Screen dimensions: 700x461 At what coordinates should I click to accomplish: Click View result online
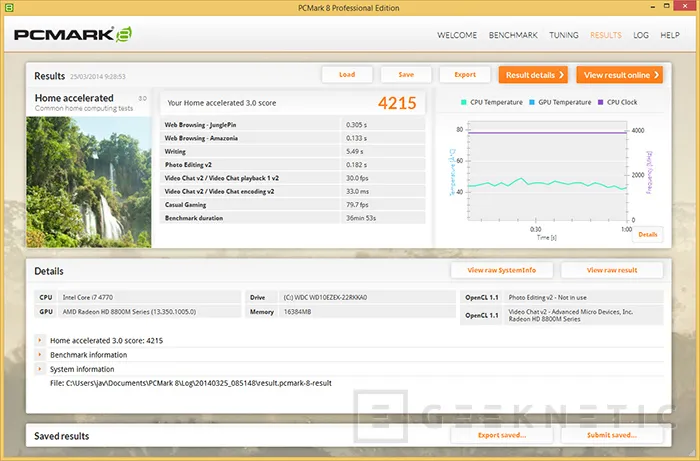tap(620, 75)
